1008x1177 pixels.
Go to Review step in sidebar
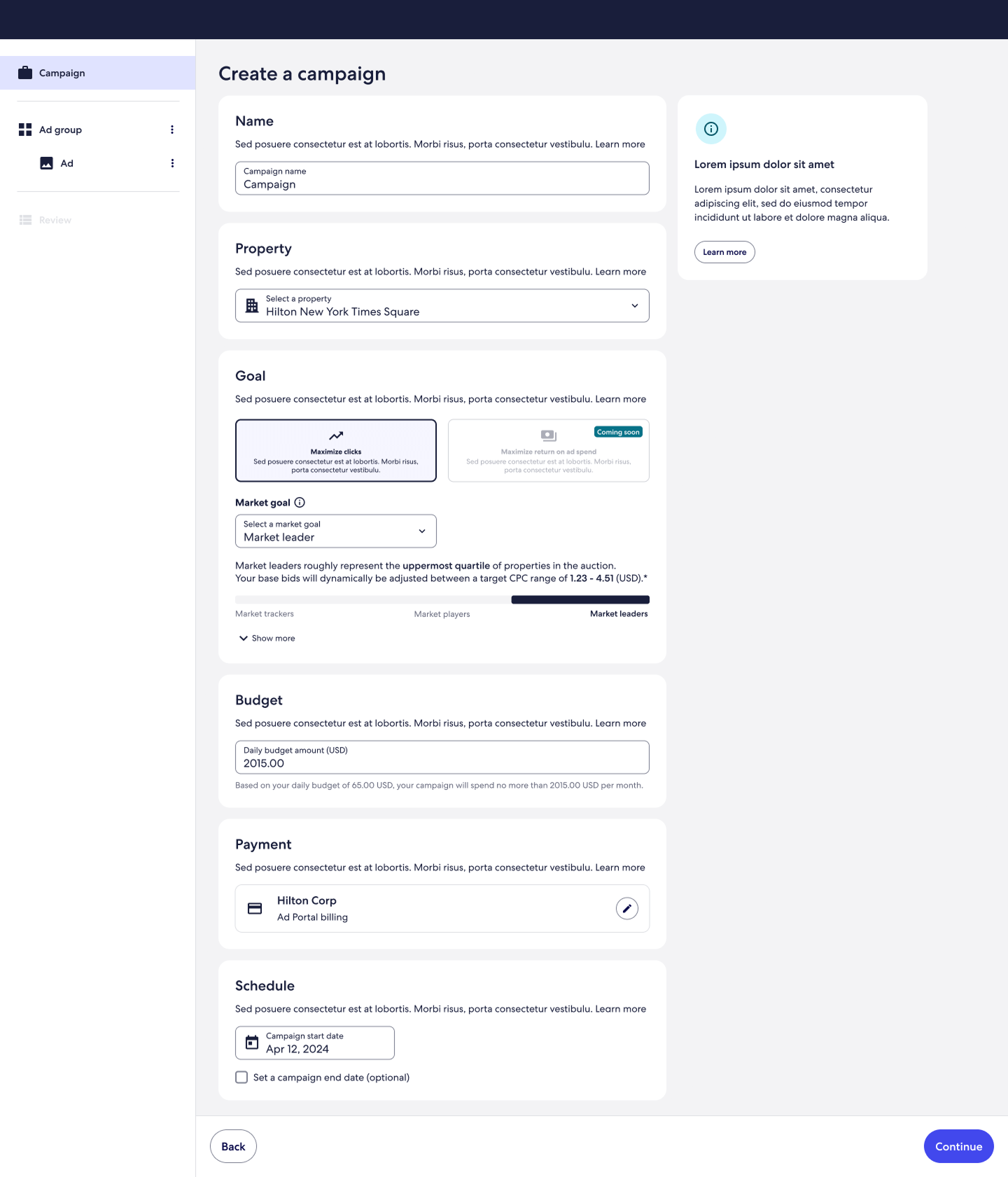click(x=55, y=220)
